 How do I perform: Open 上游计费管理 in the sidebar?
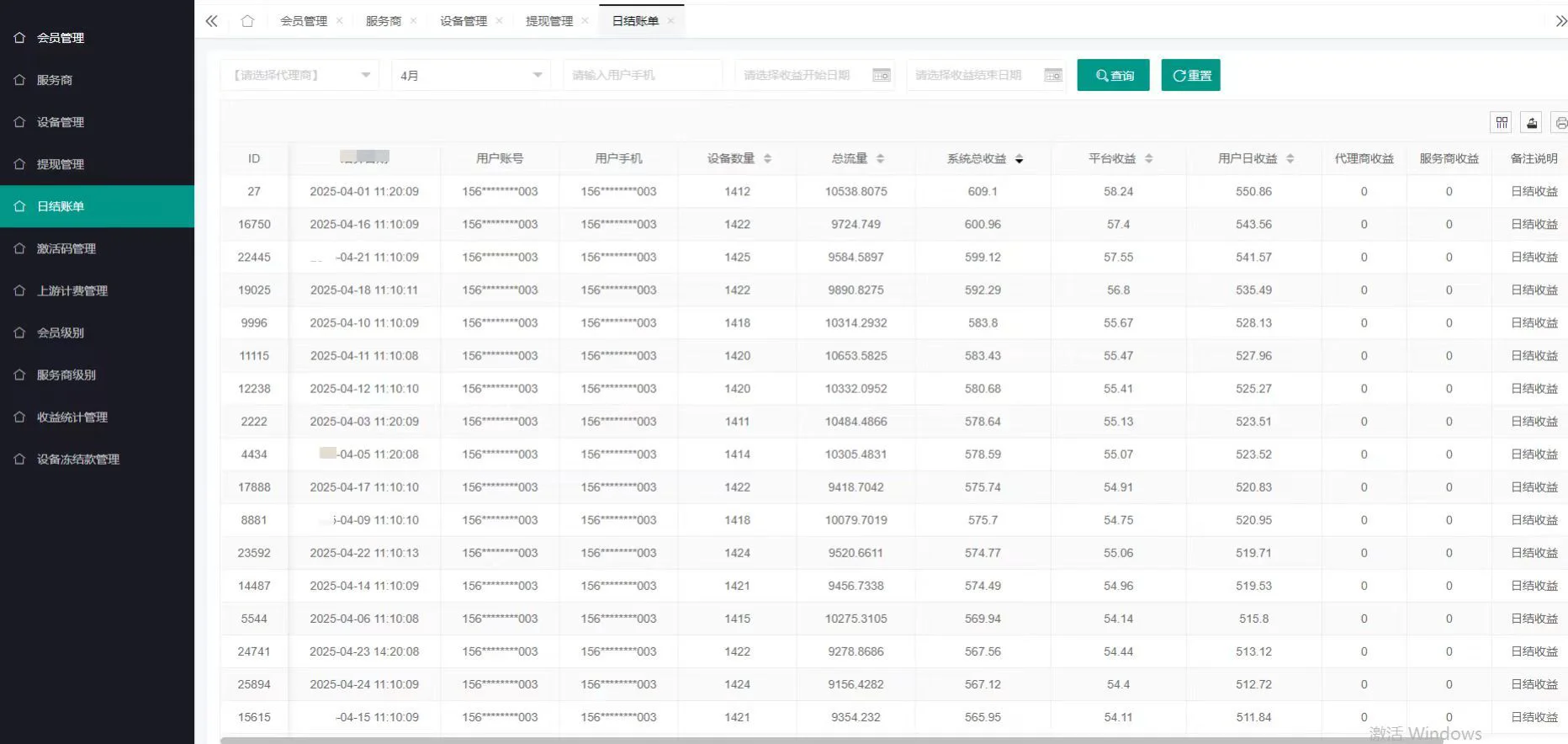[x=97, y=290]
